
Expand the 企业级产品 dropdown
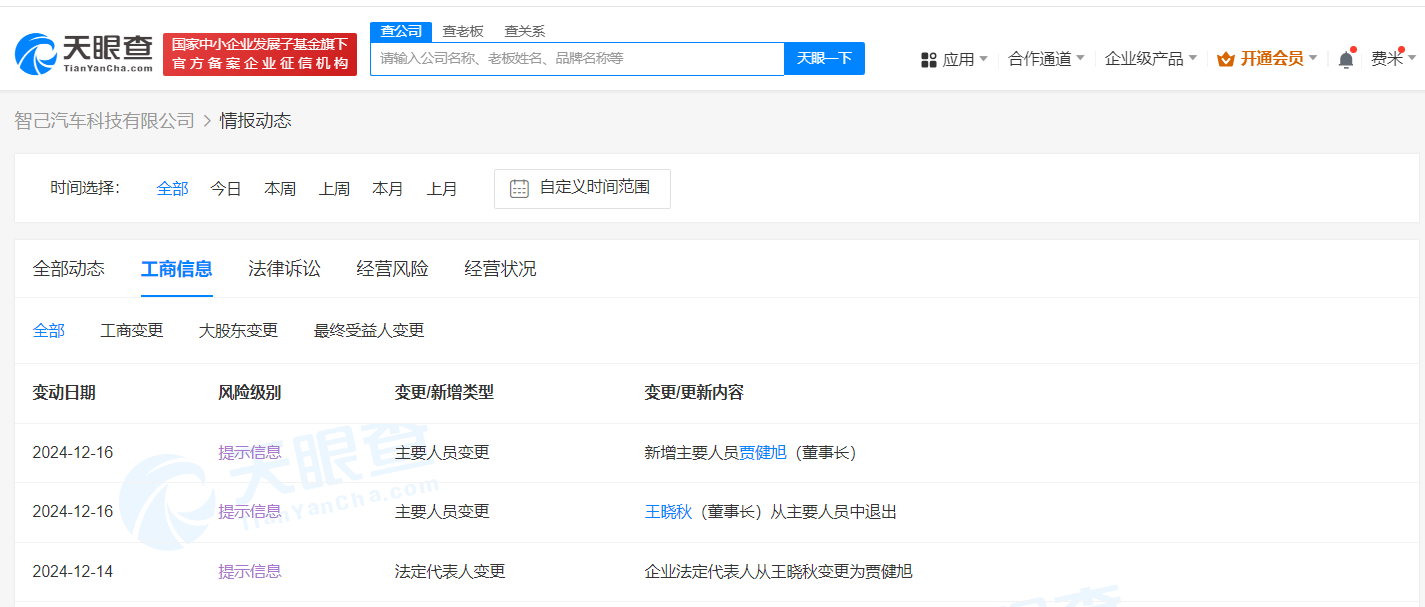point(1151,59)
